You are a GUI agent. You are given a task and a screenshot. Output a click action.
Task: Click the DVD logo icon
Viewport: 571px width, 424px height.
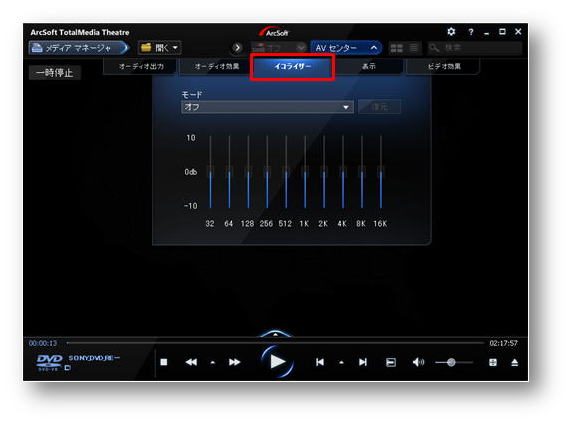(x=49, y=362)
